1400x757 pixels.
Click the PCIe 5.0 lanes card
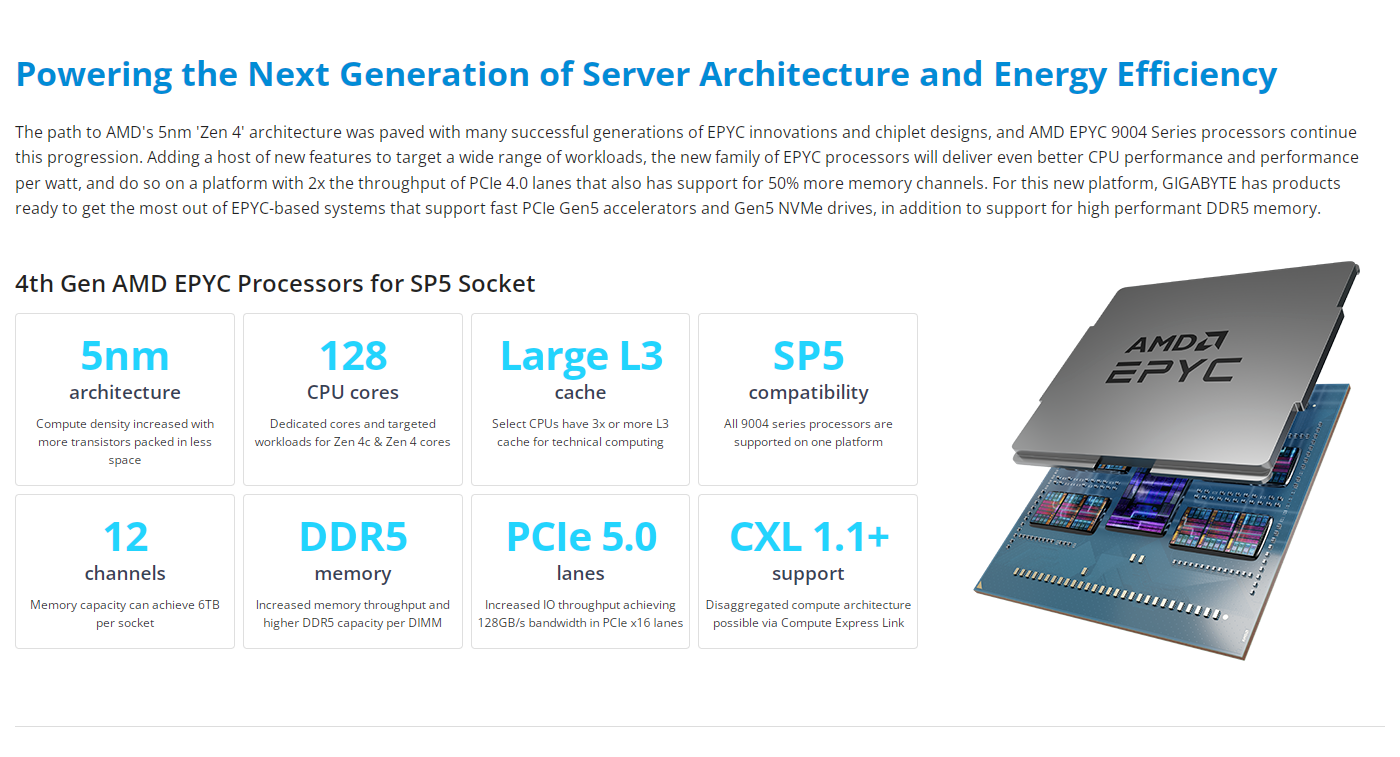pyautogui.click(x=580, y=571)
